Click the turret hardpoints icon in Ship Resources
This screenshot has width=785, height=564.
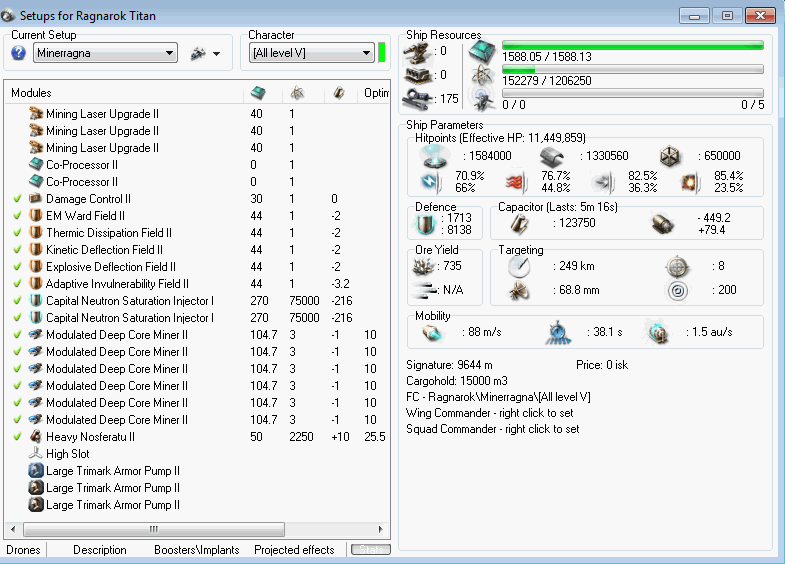tap(418, 52)
